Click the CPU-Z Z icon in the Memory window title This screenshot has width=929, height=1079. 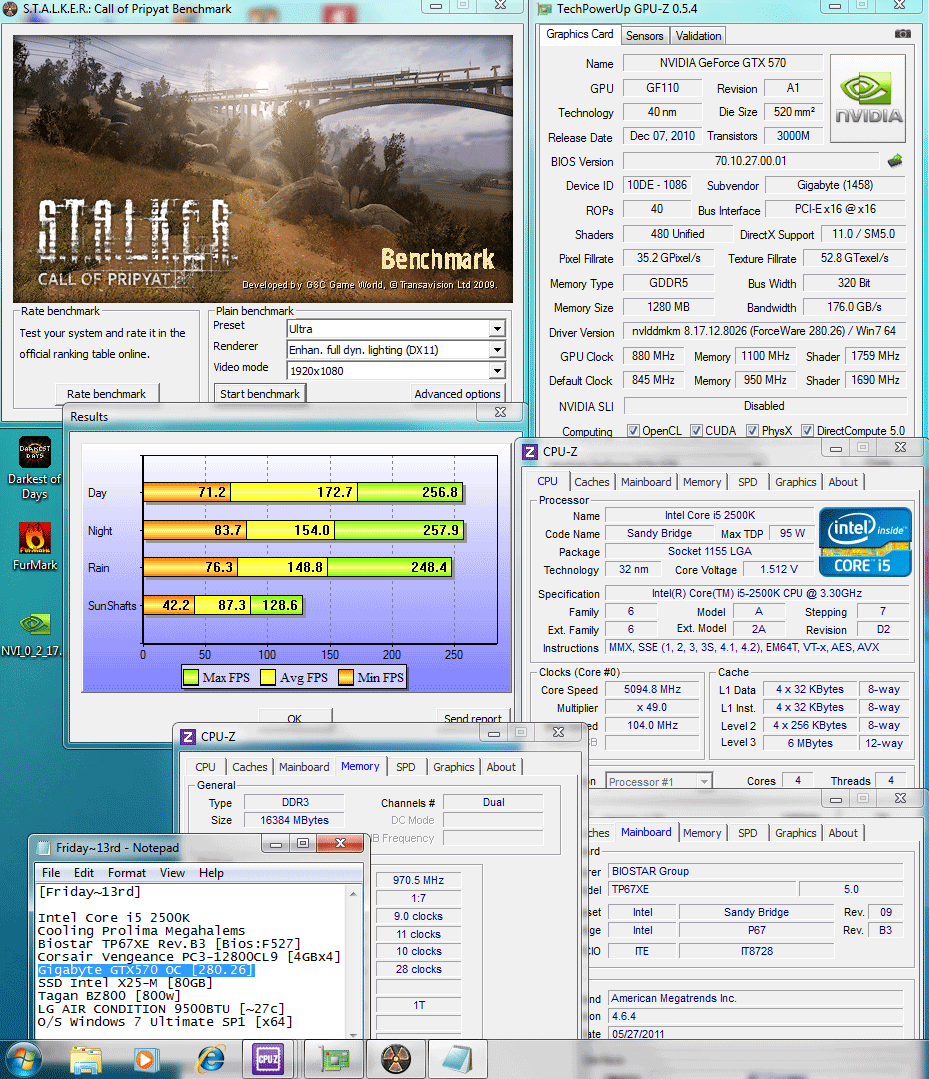(187, 736)
